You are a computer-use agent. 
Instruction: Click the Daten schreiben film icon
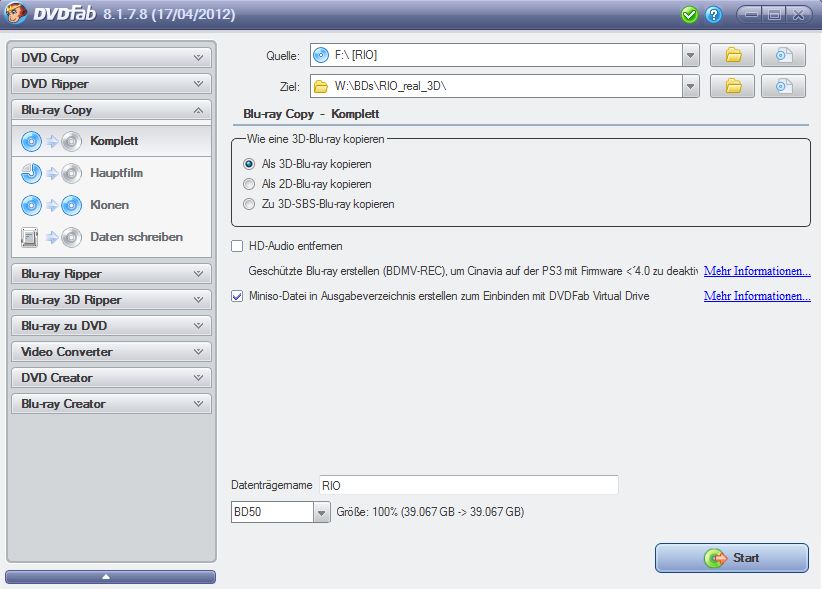point(51,237)
